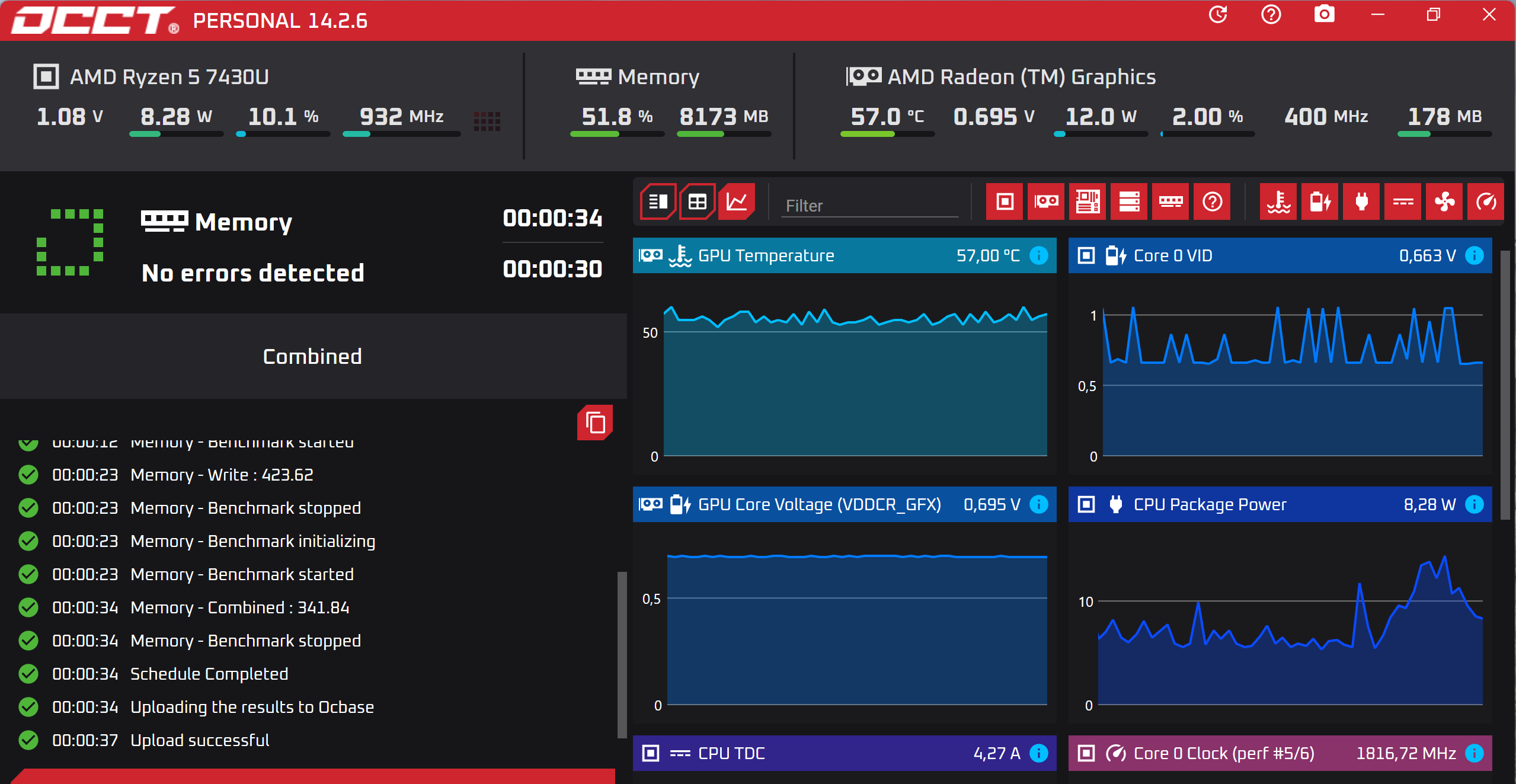Open CPU core grid indicator dots
Image resolution: width=1516 pixels, height=784 pixels.
487,121
